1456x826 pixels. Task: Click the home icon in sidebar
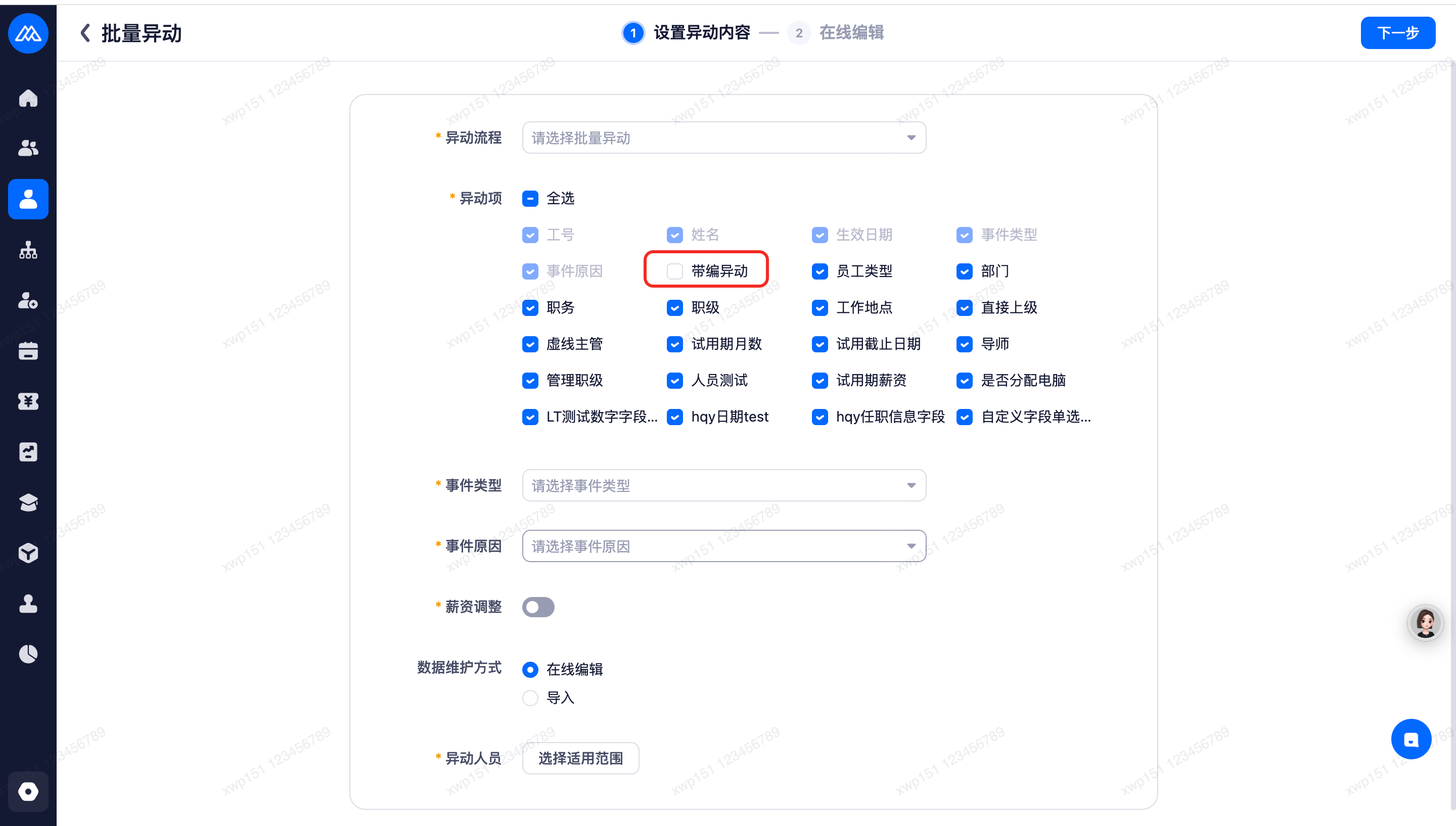[28, 98]
